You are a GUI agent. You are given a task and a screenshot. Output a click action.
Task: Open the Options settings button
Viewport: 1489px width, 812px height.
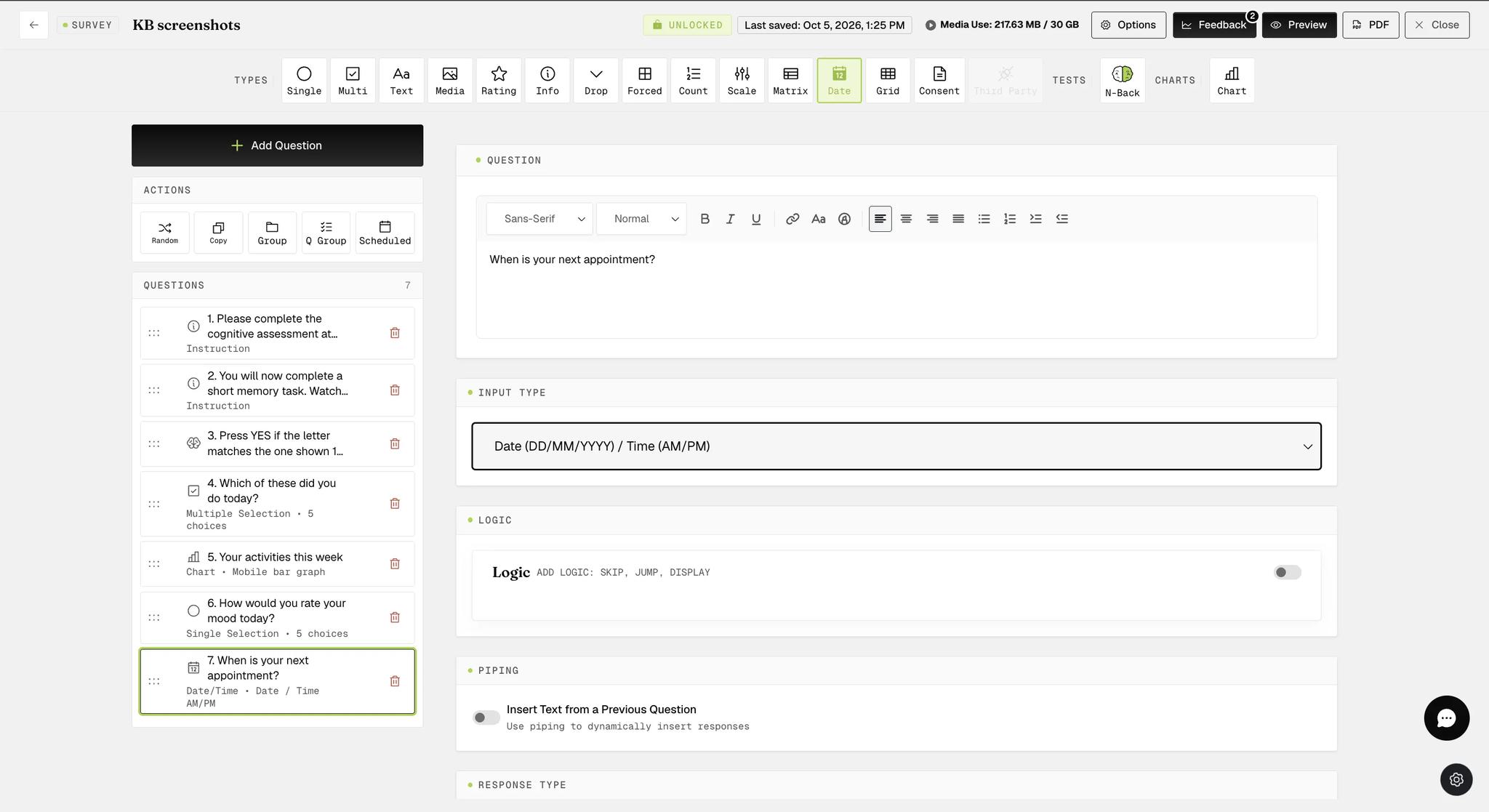coord(1128,25)
